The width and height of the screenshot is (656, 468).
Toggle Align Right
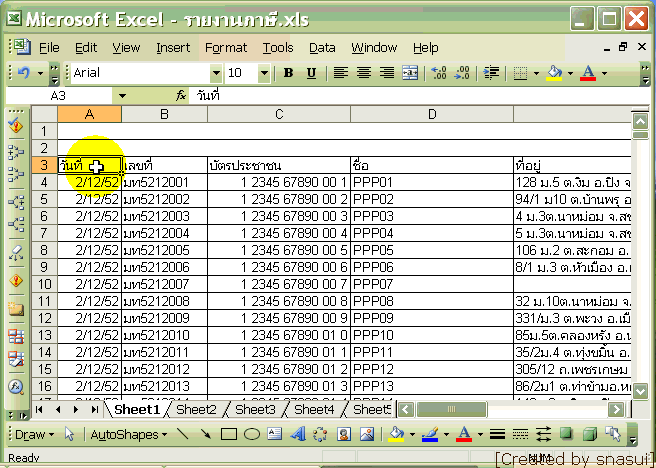[x=387, y=73]
